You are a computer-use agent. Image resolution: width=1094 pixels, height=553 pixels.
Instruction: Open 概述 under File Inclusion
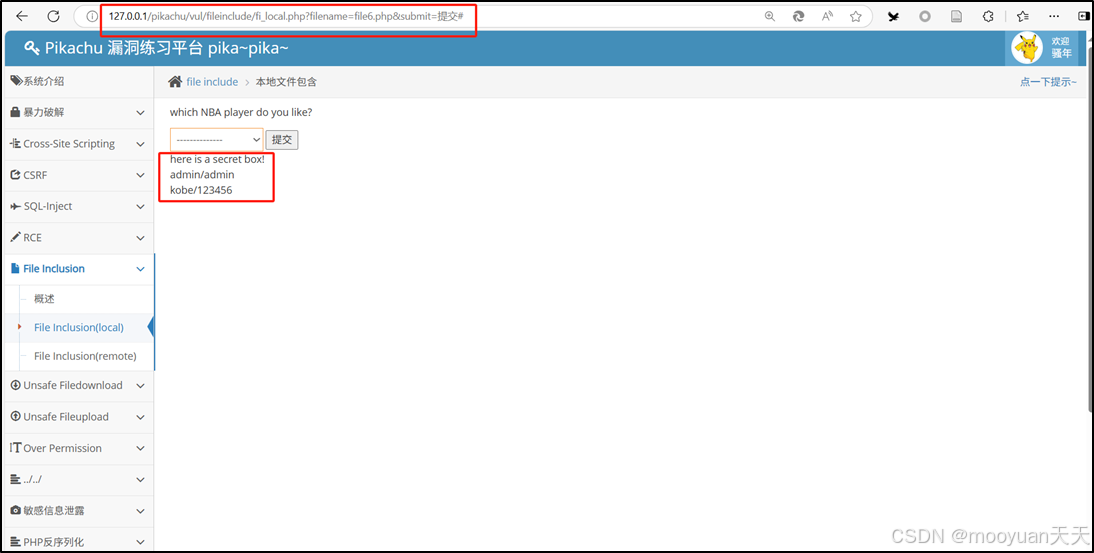click(x=44, y=298)
